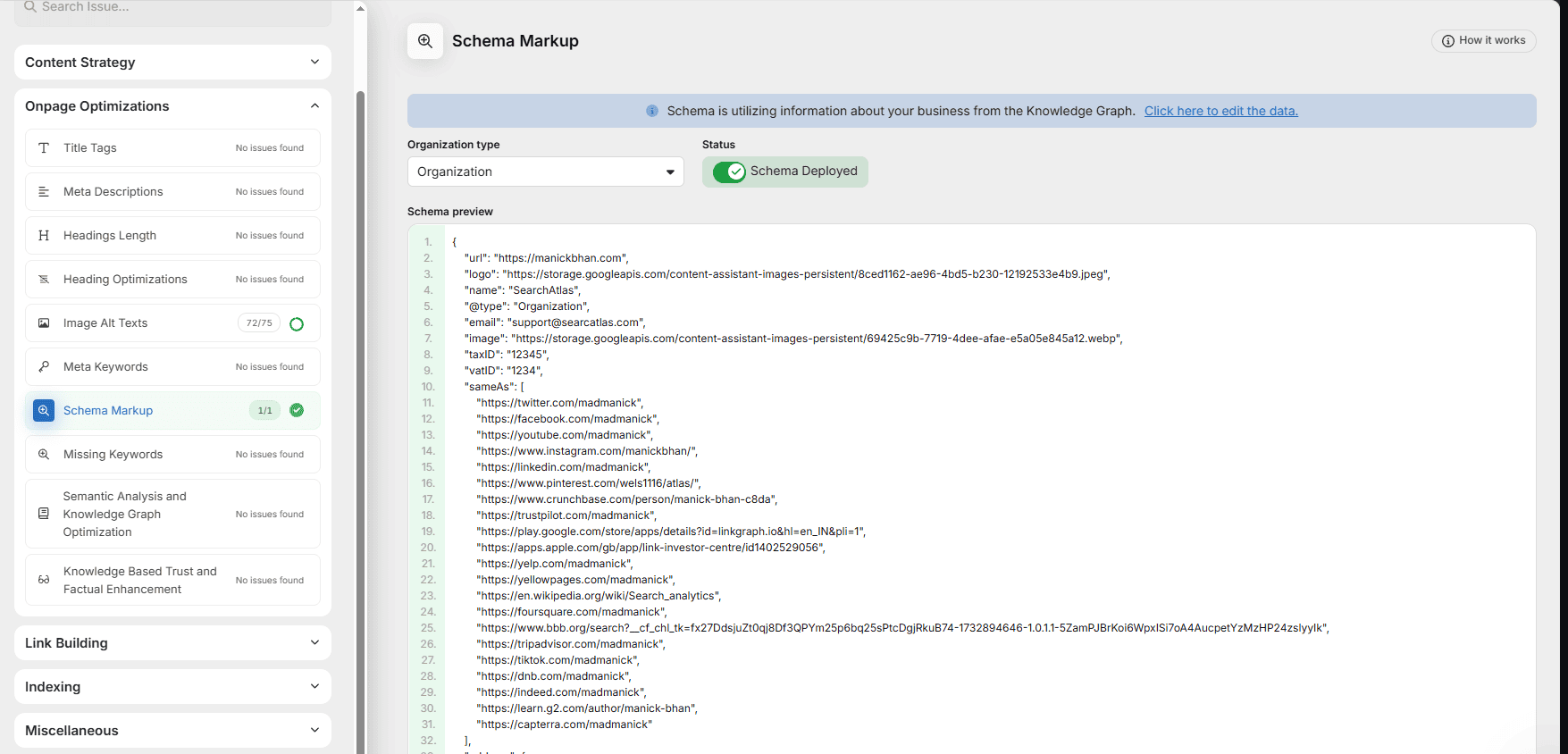The height and width of the screenshot is (754, 1568).
Task: Click the blue Schema Markup sidebar icon
Action: (44, 411)
